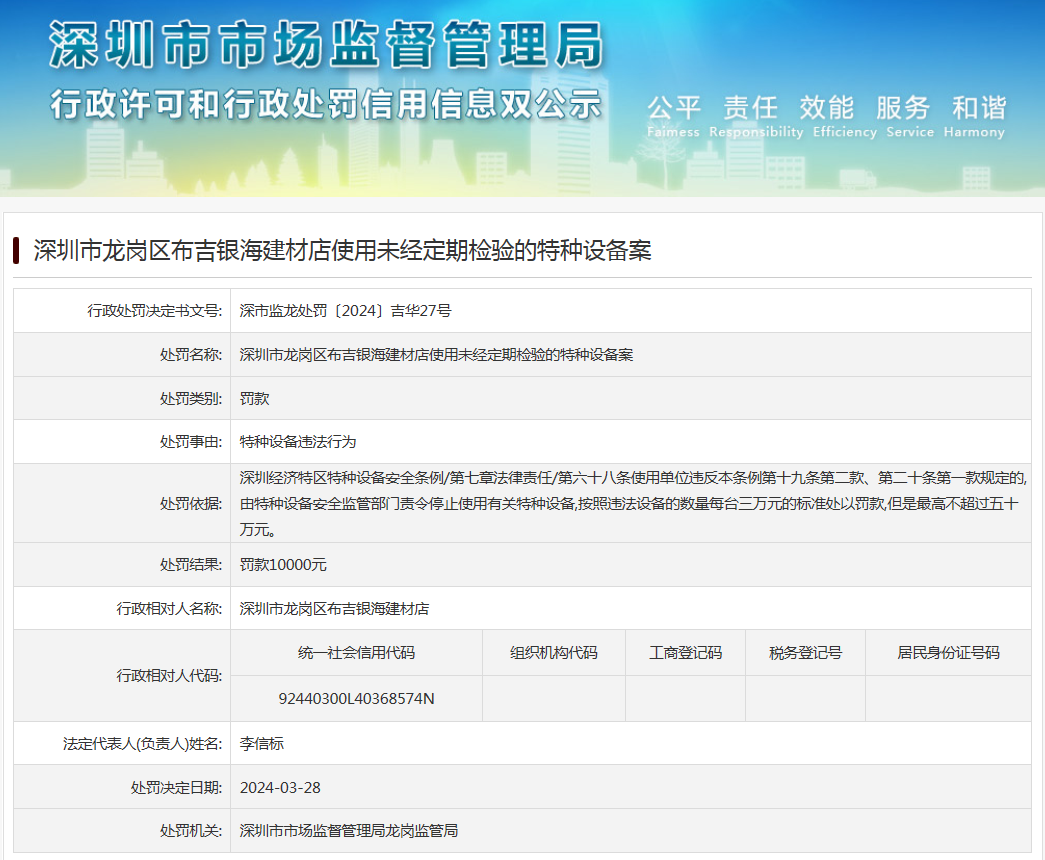Click the 统一社会信用代码 column header
Viewport: 1045px width, 860px height.
click(356, 653)
